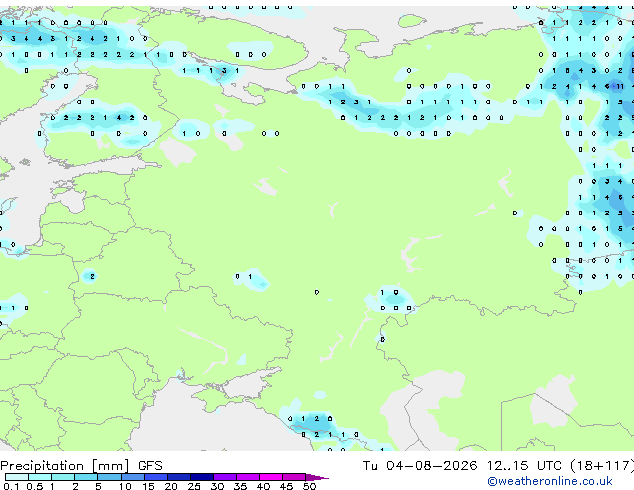Click the 35–40 mm legend color swatch
Image resolution: width=634 pixels, height=490 pixels.
(x=248, y=477)
